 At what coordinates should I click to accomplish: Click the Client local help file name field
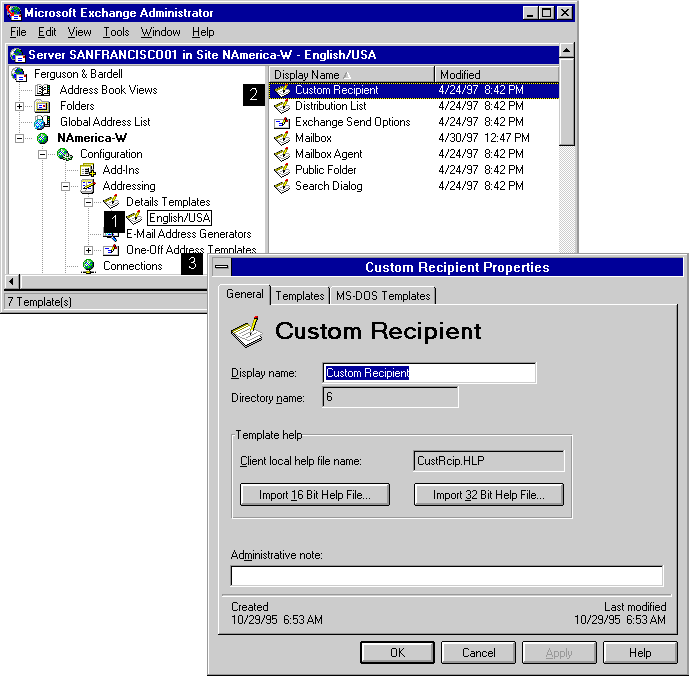(x=489, y=461)
